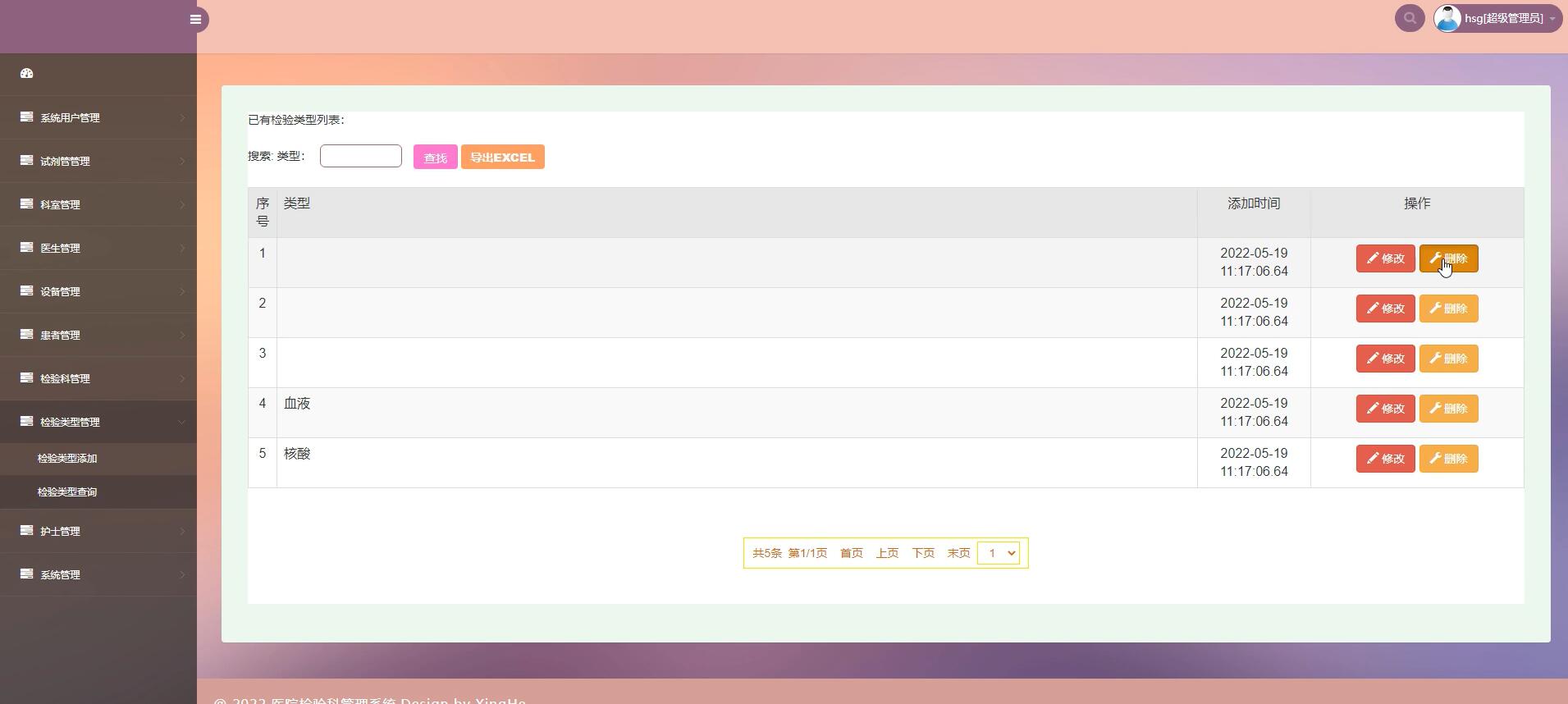Click the 护士管理 sidebar icon

coord(26,531)
